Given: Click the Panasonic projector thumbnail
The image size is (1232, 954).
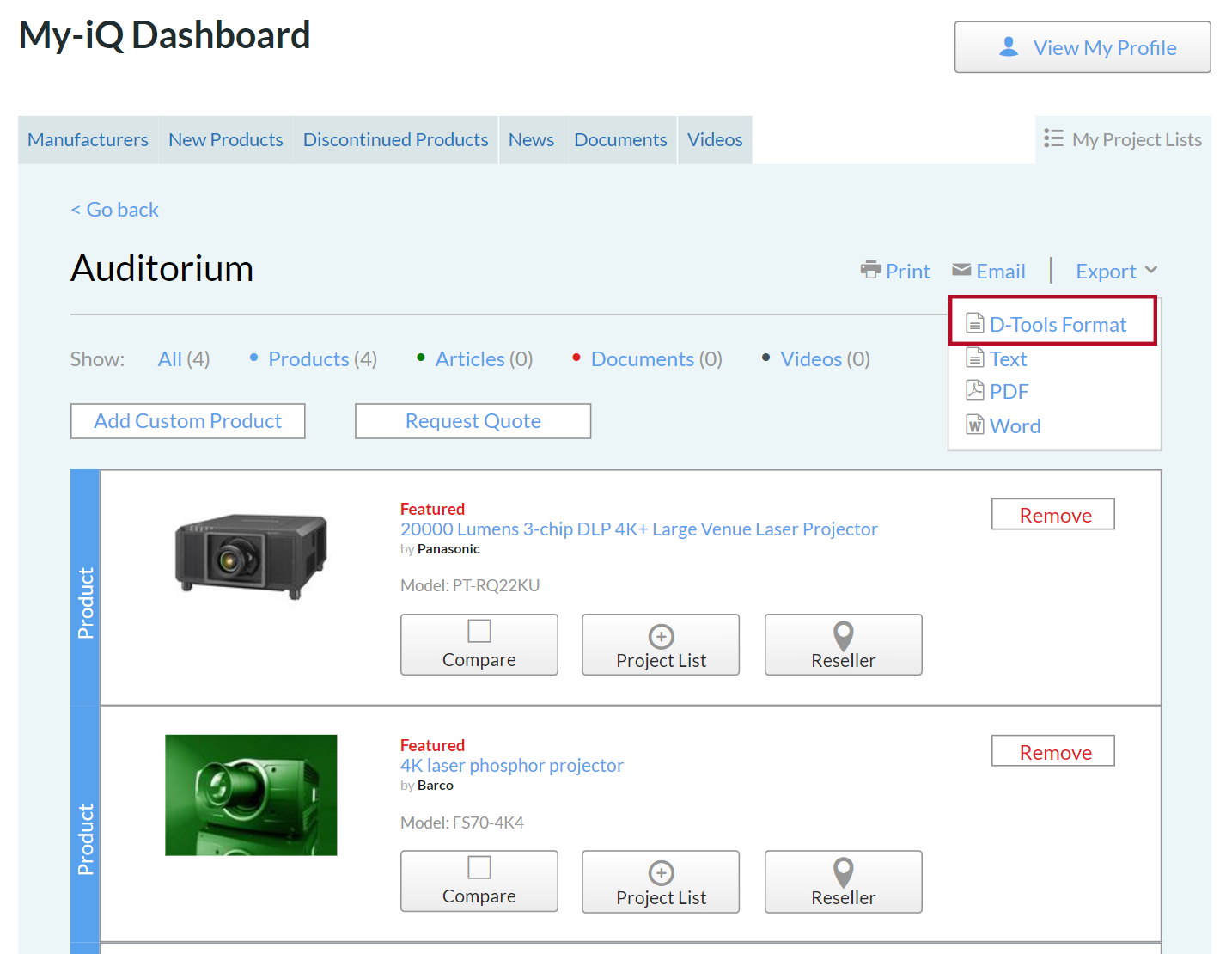Looking at the screenshot, I should [x=251, y=556].
